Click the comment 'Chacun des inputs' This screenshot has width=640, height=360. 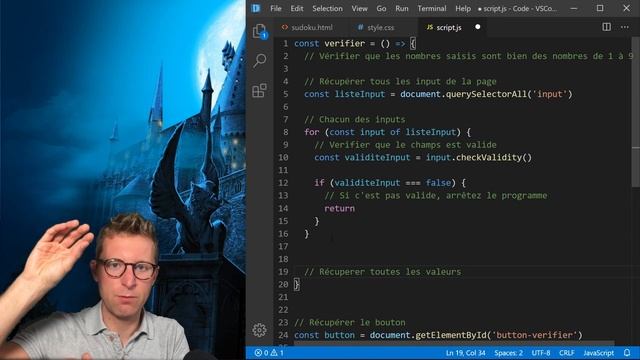362,119
